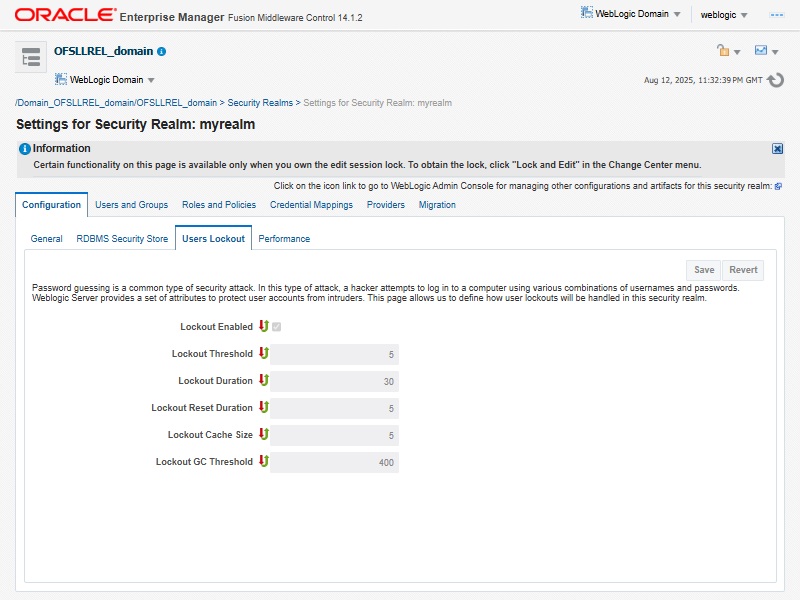Click the Lockout Threshold input field
The image size is (800, 600).
click(335, 354)
